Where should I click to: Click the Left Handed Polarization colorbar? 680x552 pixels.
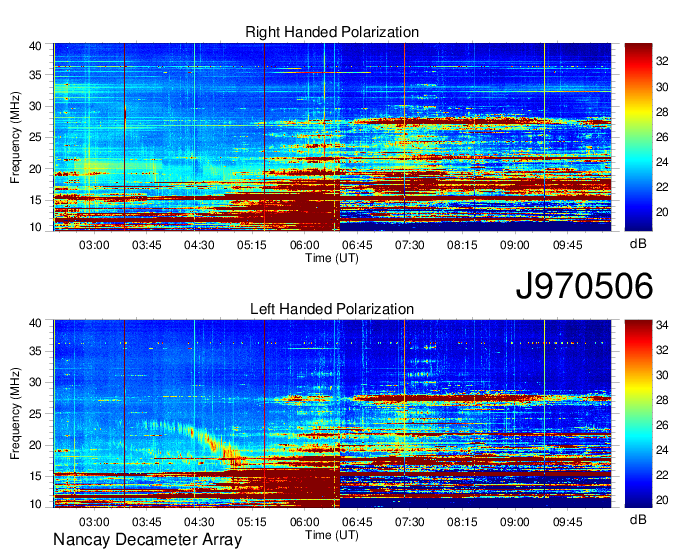638,414
